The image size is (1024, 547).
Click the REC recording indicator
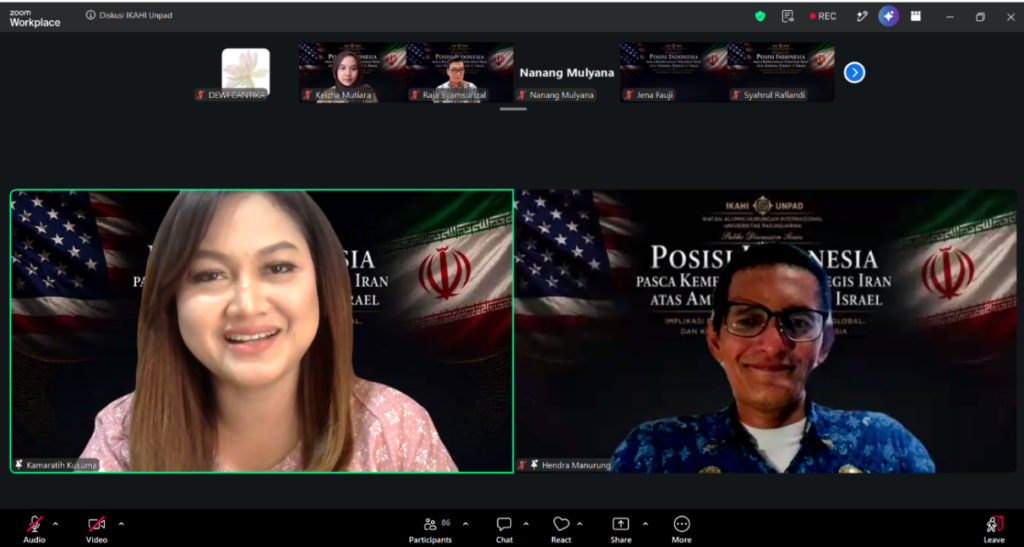pos(823,16)
